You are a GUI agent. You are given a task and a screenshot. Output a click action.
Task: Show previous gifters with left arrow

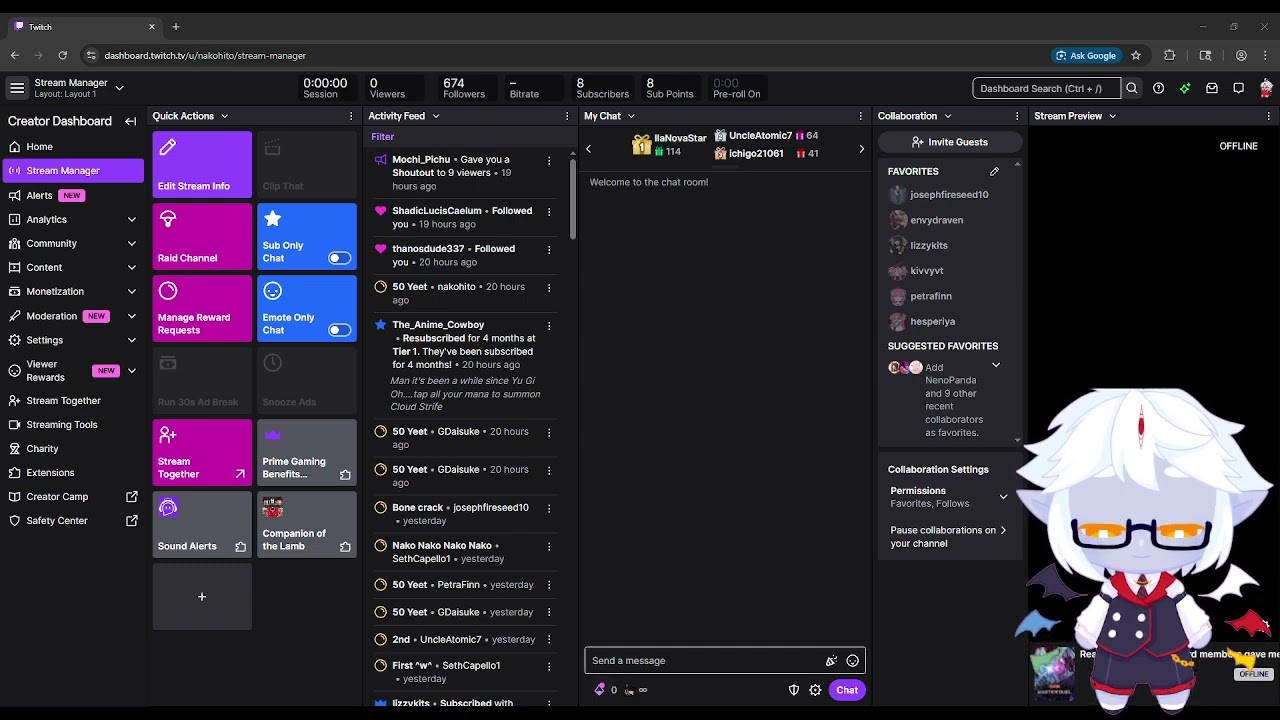point(588,149)
